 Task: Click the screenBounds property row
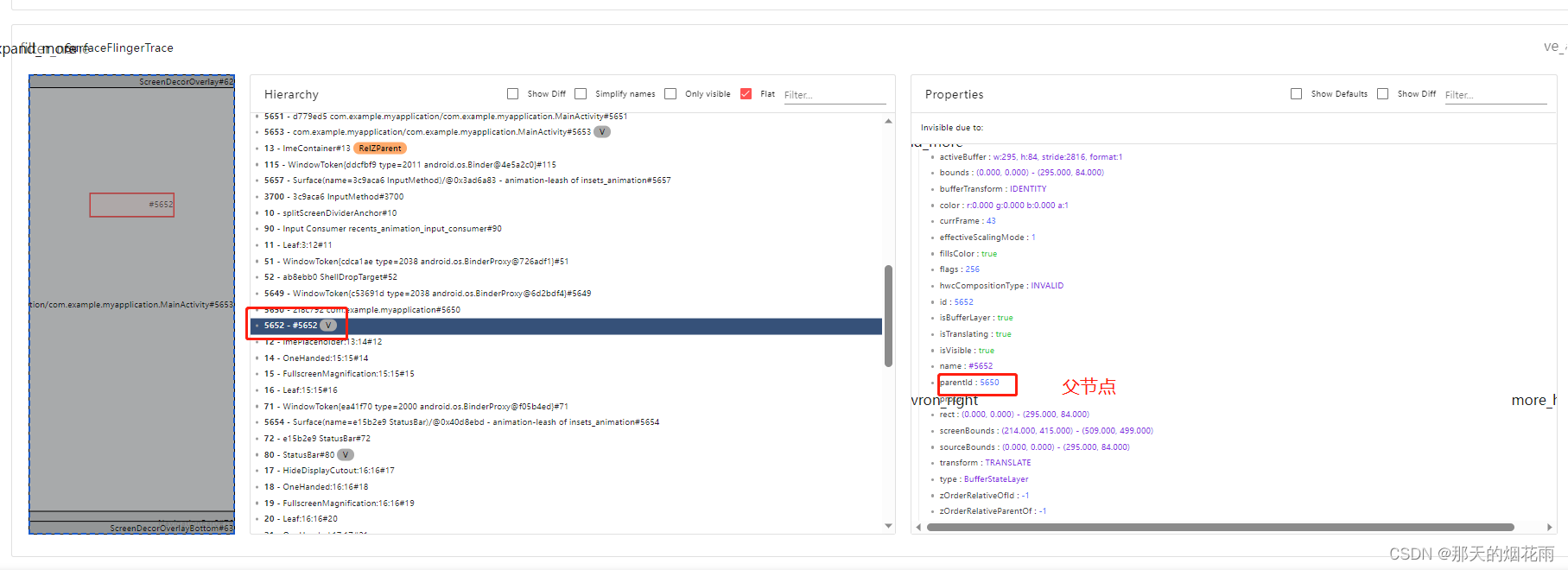click(x=1046, y=431)
